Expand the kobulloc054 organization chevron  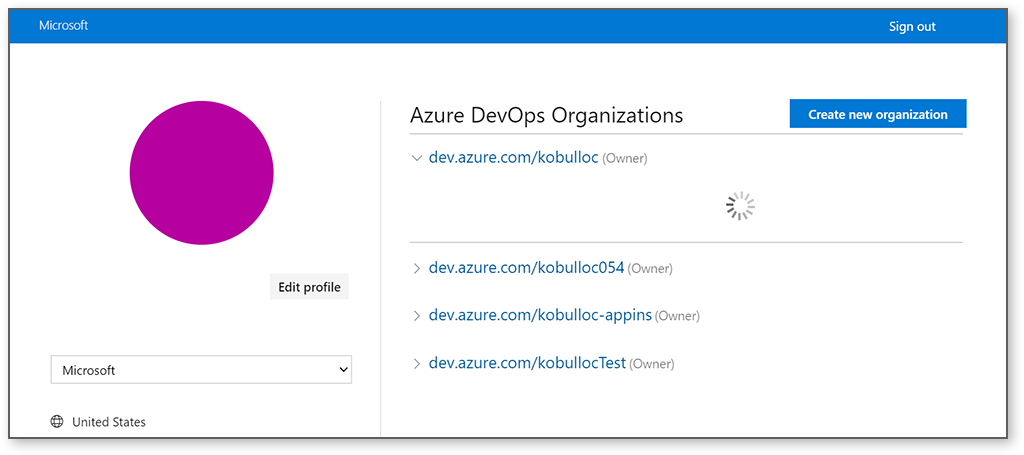417,268
